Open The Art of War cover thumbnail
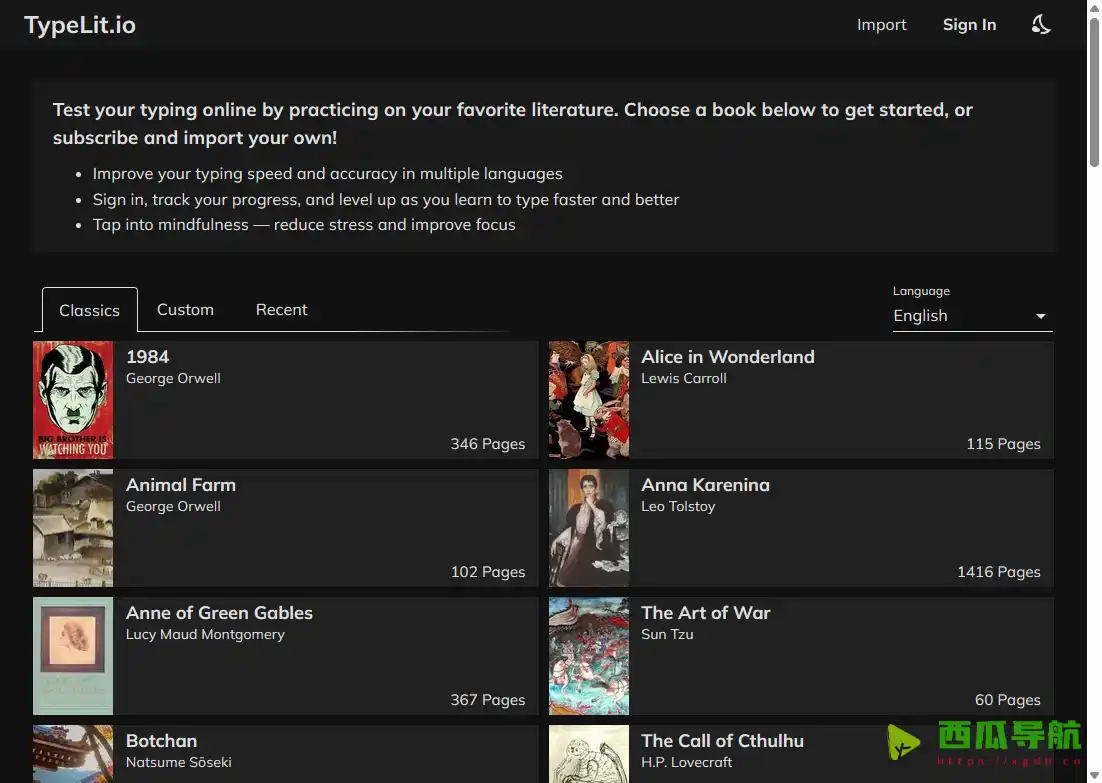This screenshot has width=1102, height=783. pos(589,656)
